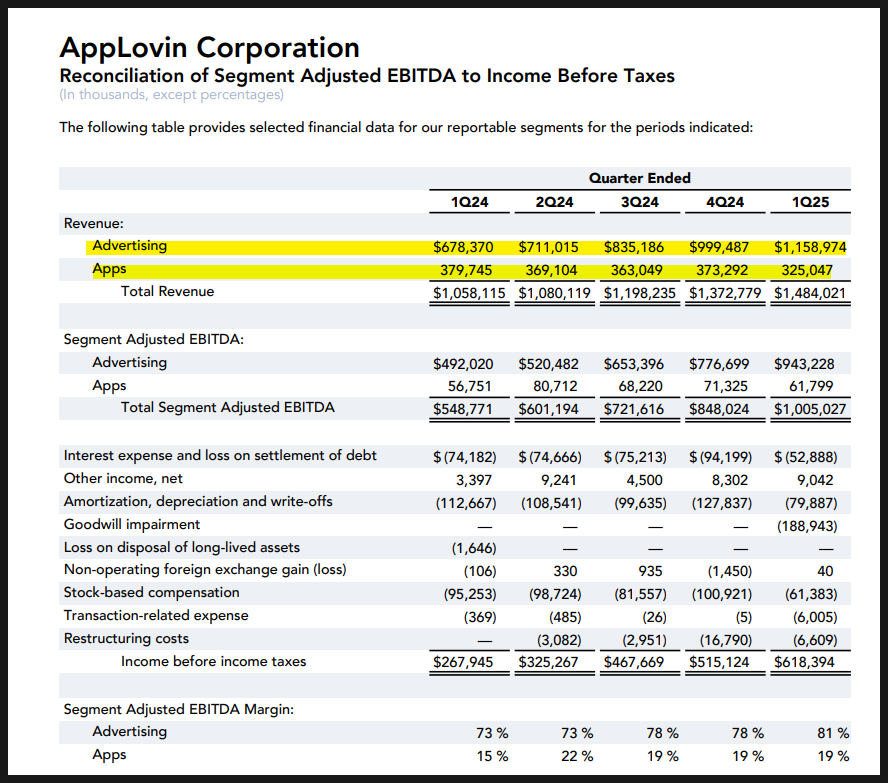Click Total Revenue value '$1,198,235'
Image resolution: width=888 pixels, height=783 pixels.
(x=639, y=293)
